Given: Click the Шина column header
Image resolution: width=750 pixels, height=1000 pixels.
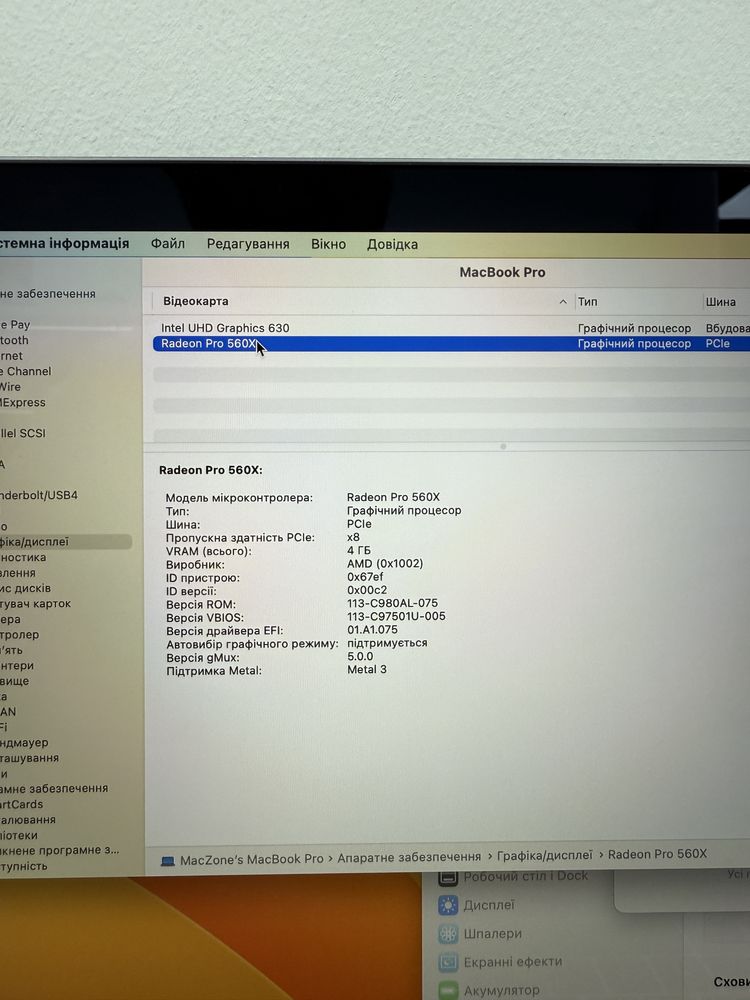Looking at the screenshot, I should click(721, 302).
